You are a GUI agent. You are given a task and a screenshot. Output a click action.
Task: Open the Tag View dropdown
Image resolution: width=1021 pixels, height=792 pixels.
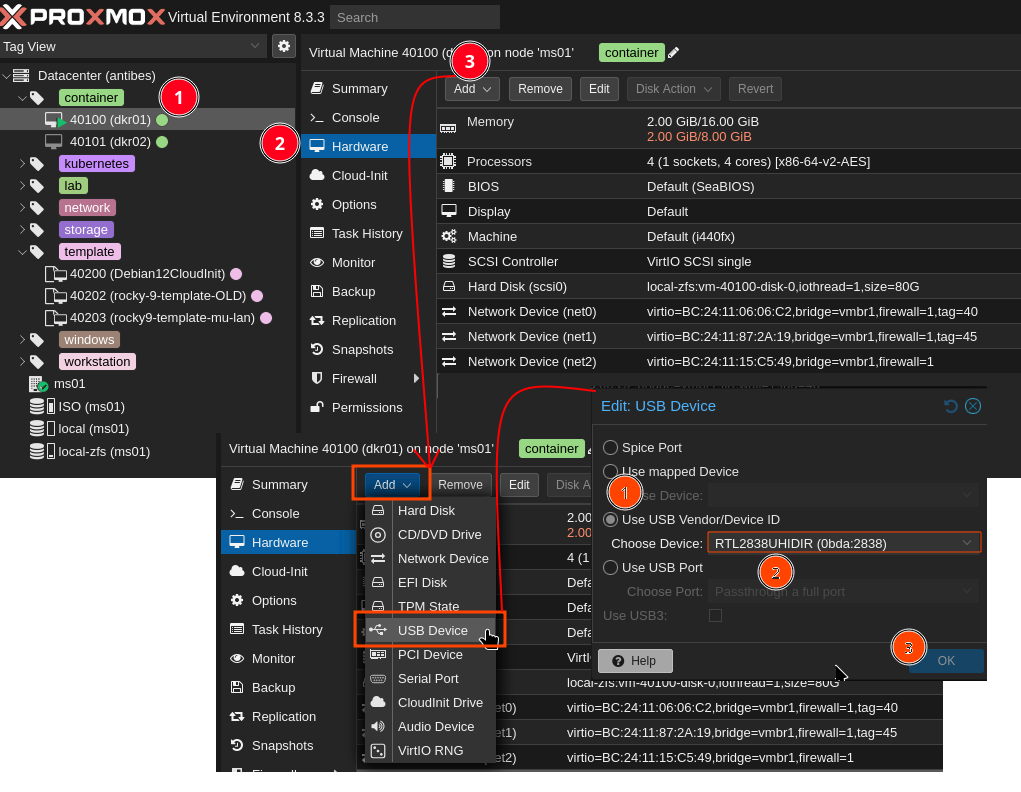pyautogui.click(x=255, y=46)
